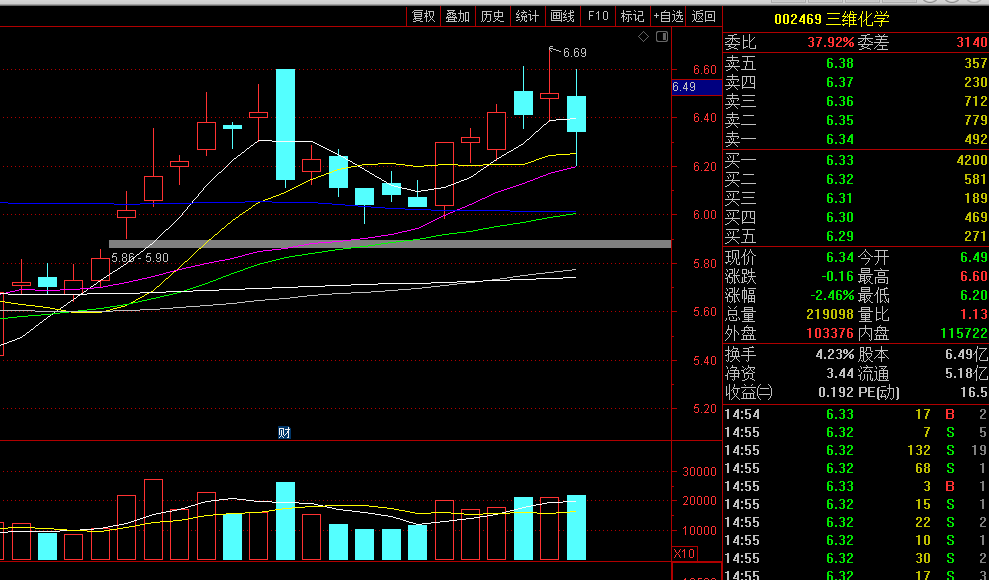Select the 买一 bid price 6.33
989x580 pixels.
839,160
